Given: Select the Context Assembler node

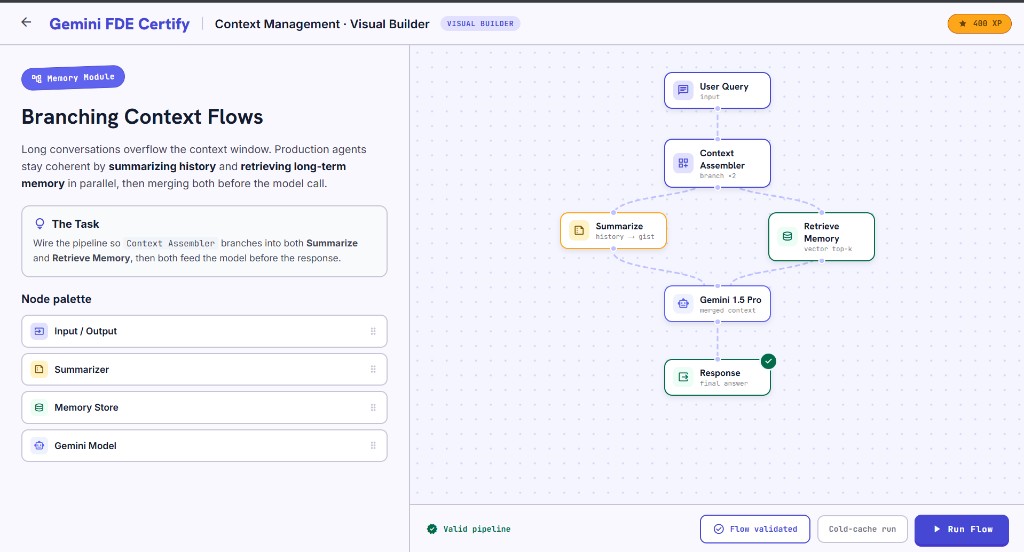Looking at the screenshot, I should [x=717, y=163].
